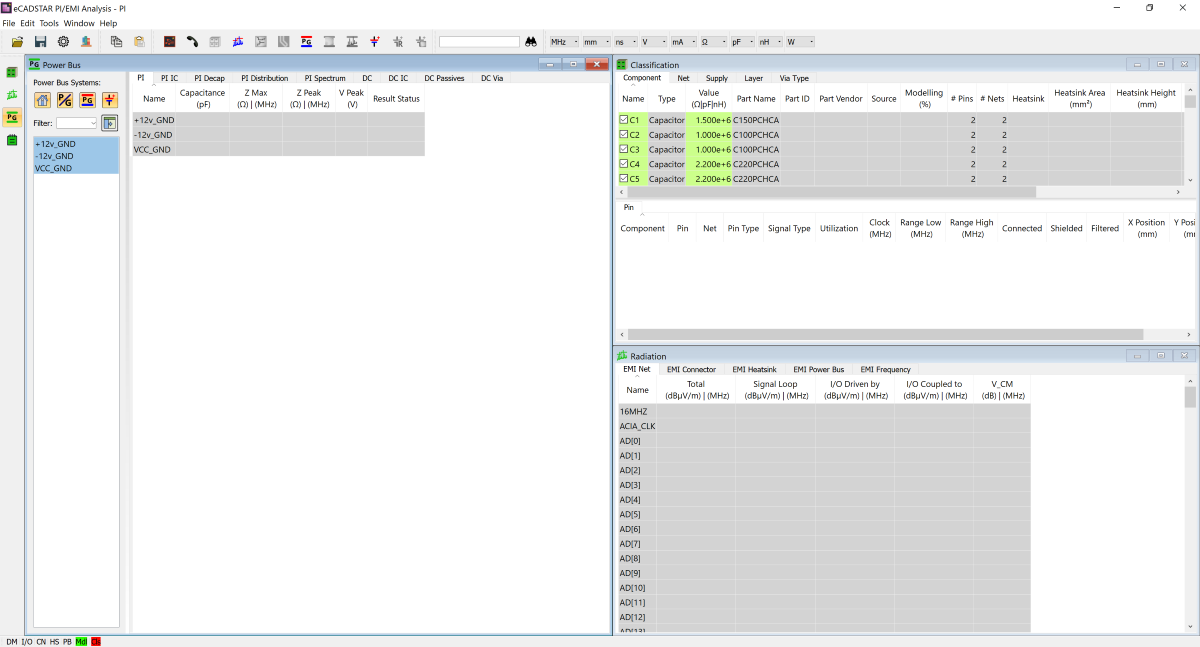The image size is (1200, 647).
Task: Switch to the PI Decap tab
Action: [x=209, y=78]
